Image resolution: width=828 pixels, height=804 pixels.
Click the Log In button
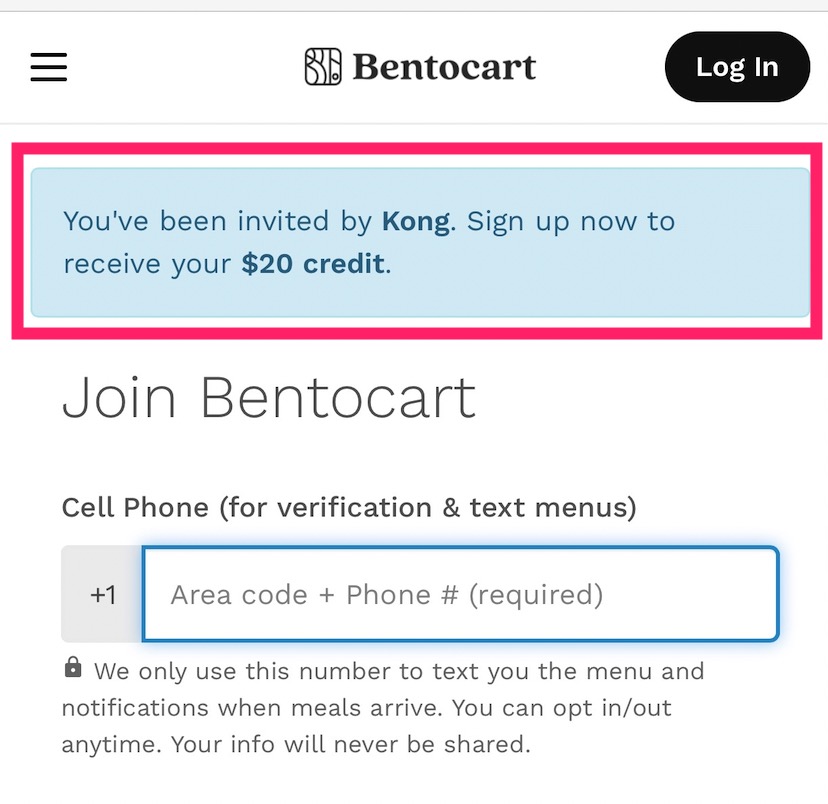(x=737, y=66)
